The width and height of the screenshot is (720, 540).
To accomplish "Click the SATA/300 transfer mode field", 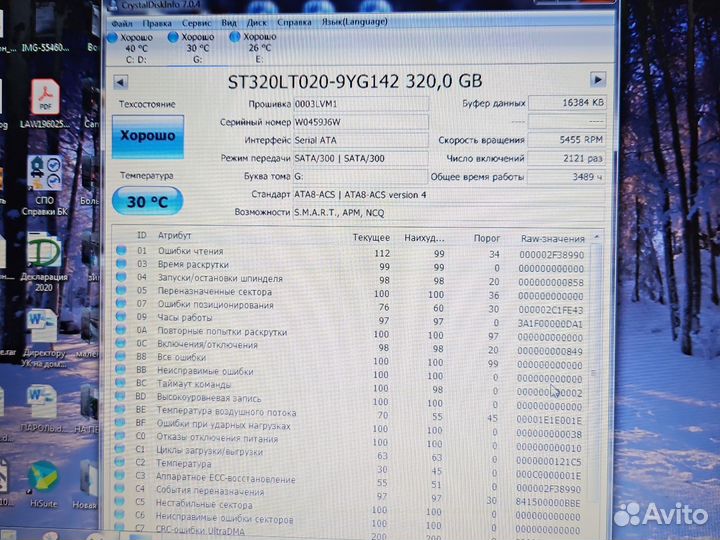I will point(361,158).
